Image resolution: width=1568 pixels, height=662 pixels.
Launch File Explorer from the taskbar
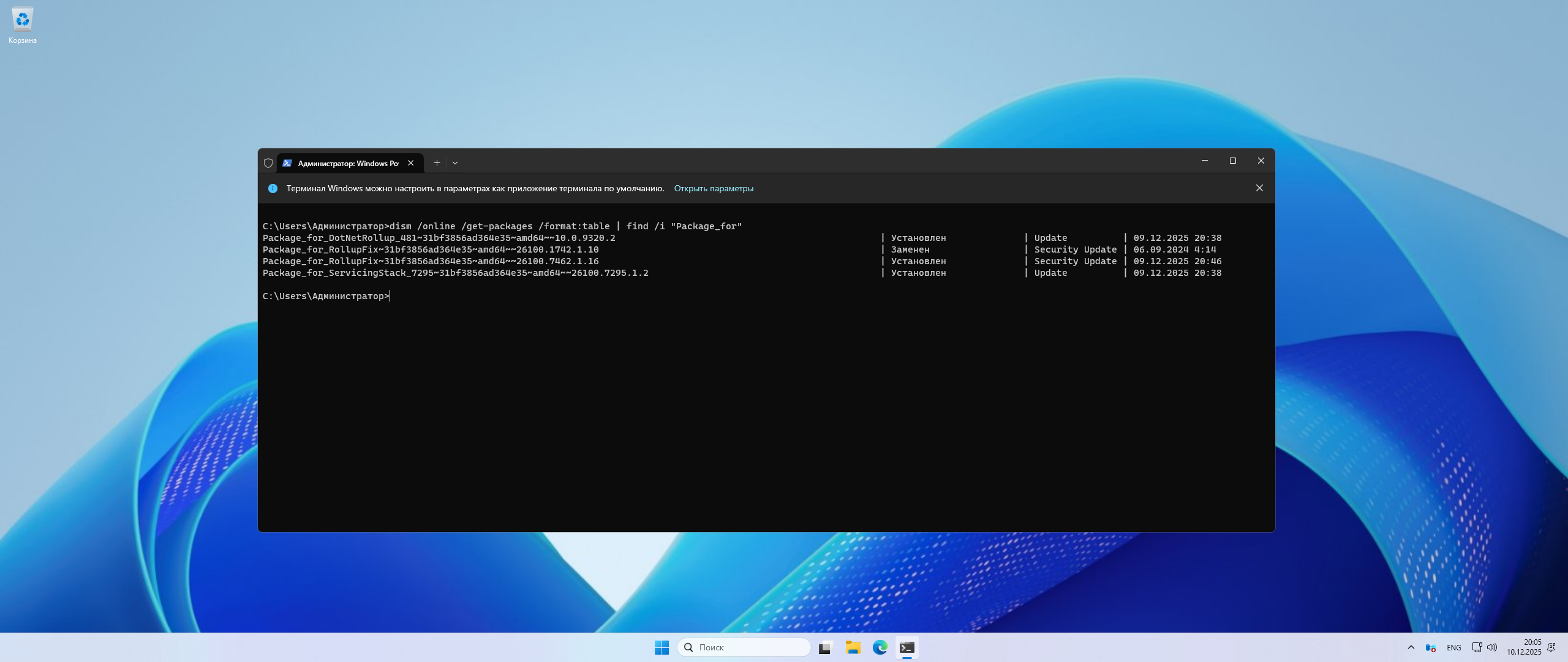click(x=853, y=647)
